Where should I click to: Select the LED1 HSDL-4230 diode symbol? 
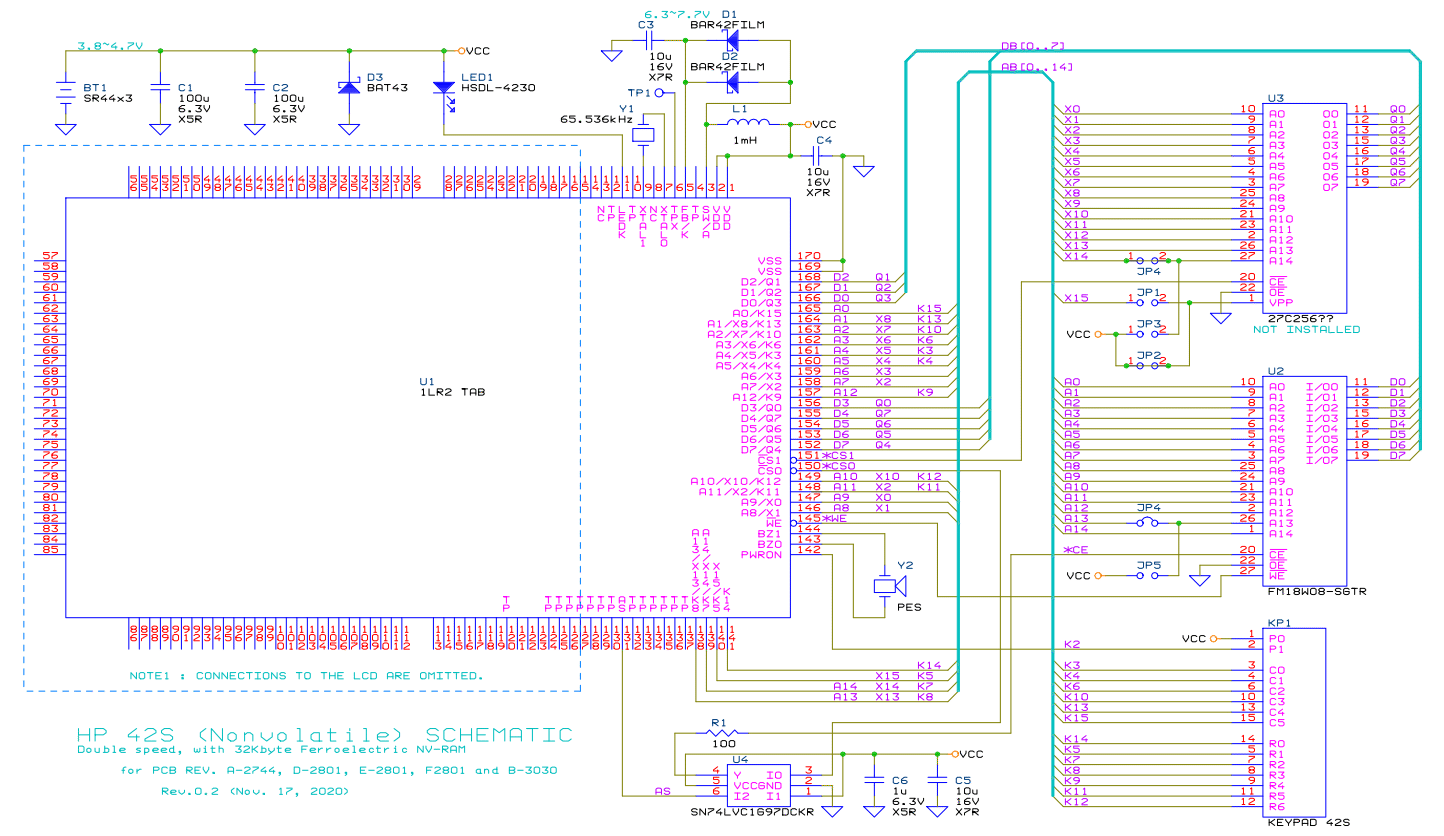(x=443, y=89)
